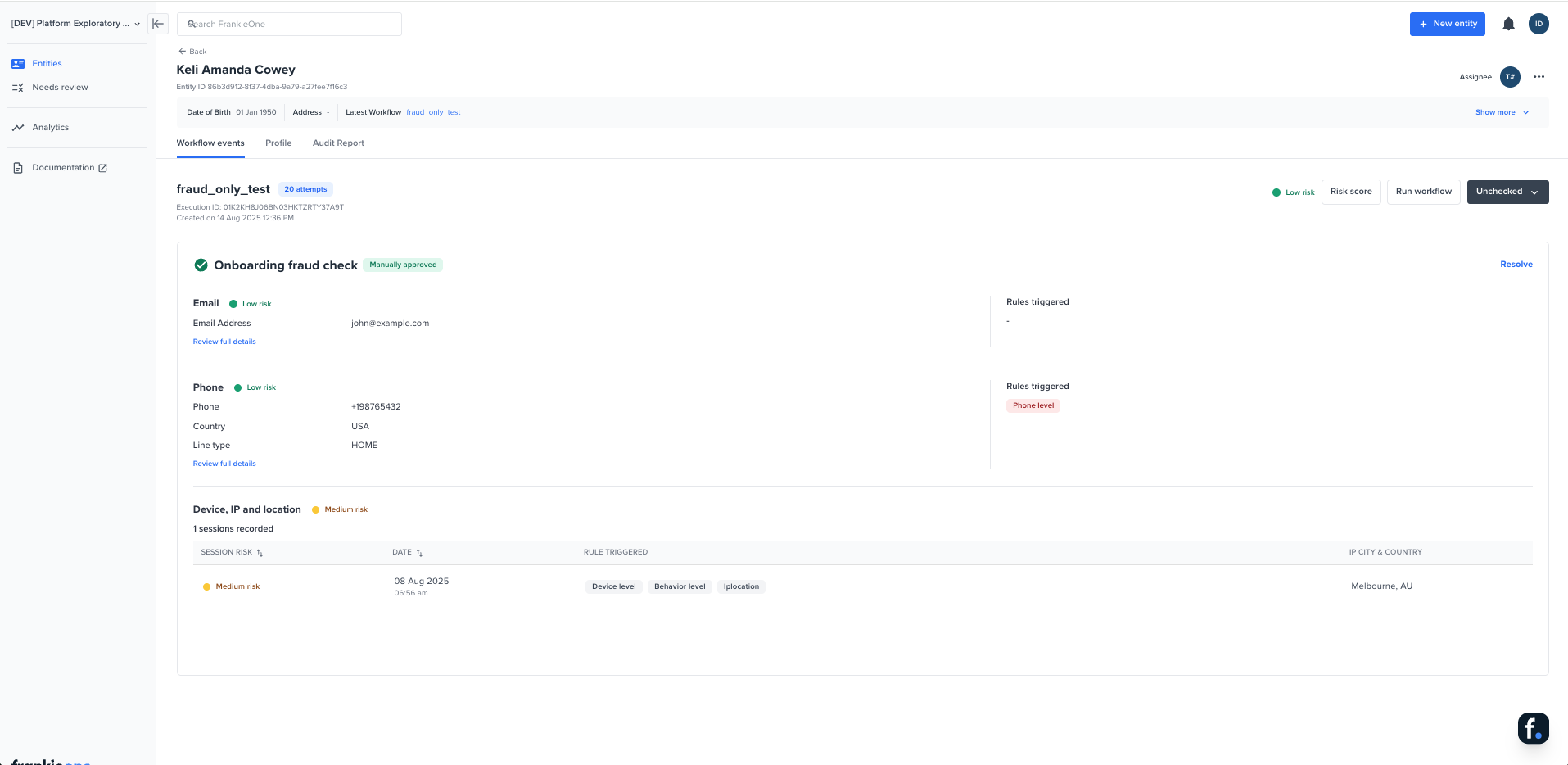Open the fraud_only_test workflow link
The image size is (1568, 765).
pos(433,112)
